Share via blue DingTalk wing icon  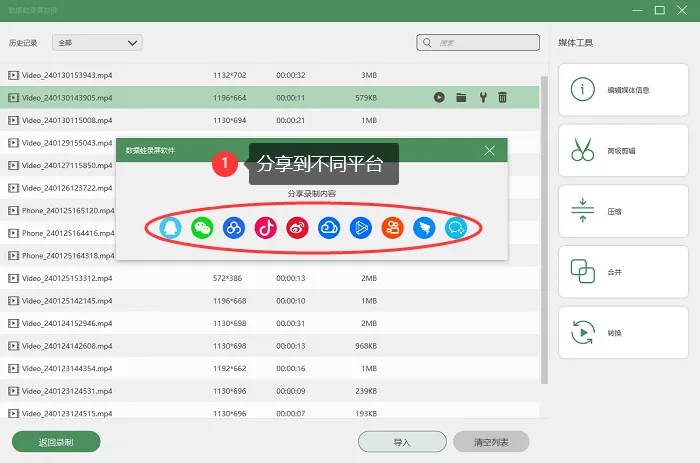click(424, 228)
